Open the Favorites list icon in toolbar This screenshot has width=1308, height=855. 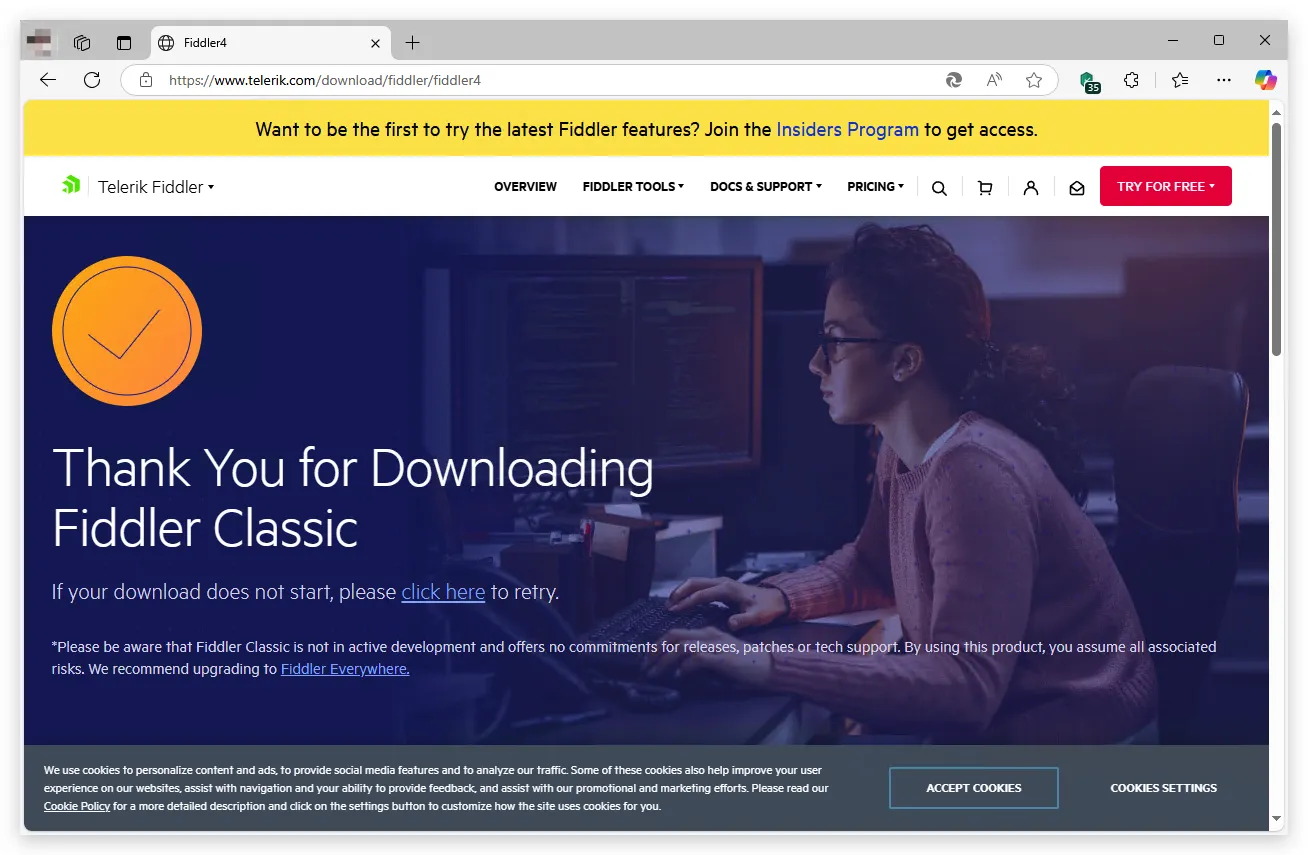point(1180,80)
